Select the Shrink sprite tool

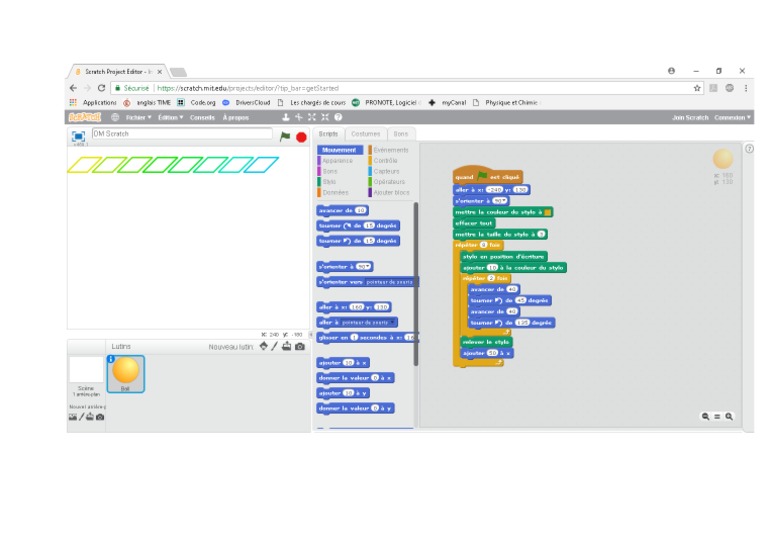point(325,117)
